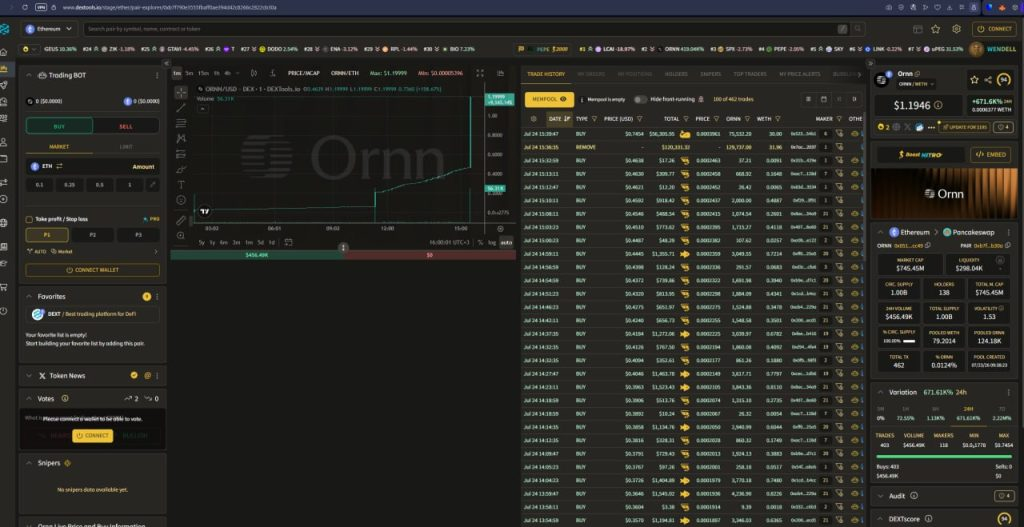Open TRADE HISTORY tab
Viewport: 1024px width, 527px height.
[546, 74]
